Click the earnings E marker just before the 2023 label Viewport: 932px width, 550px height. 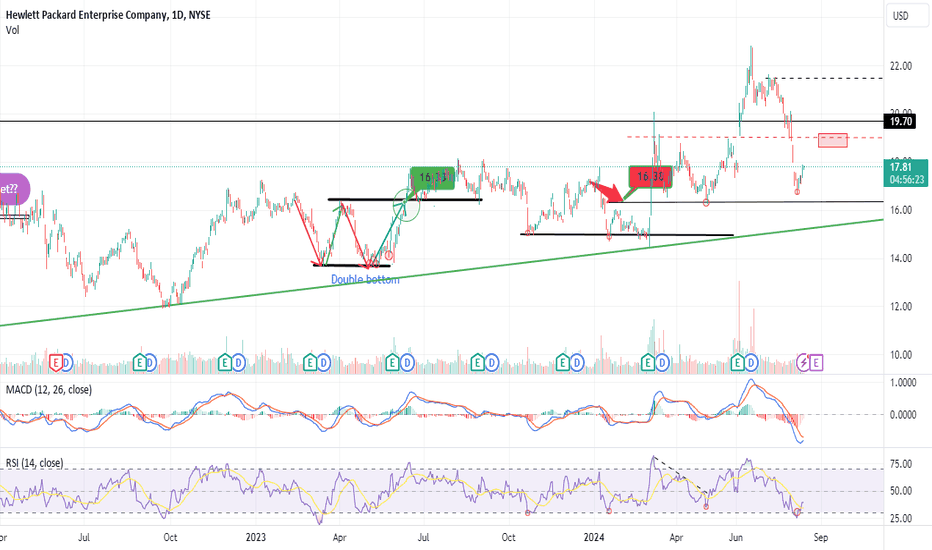225,362
